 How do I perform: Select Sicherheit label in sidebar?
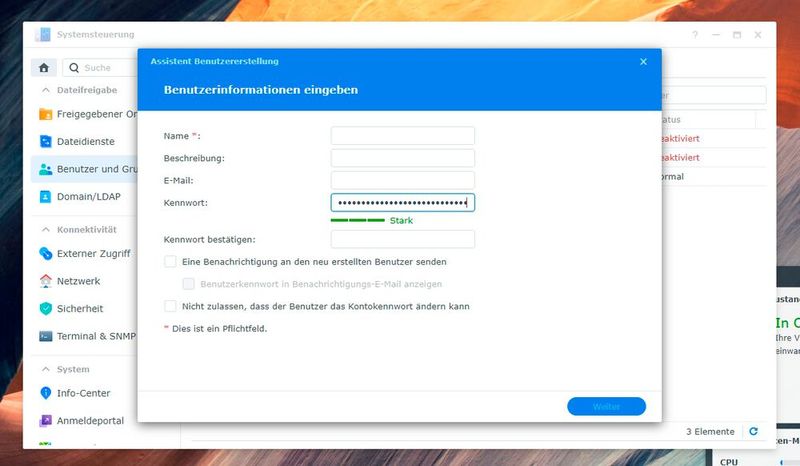80,309
